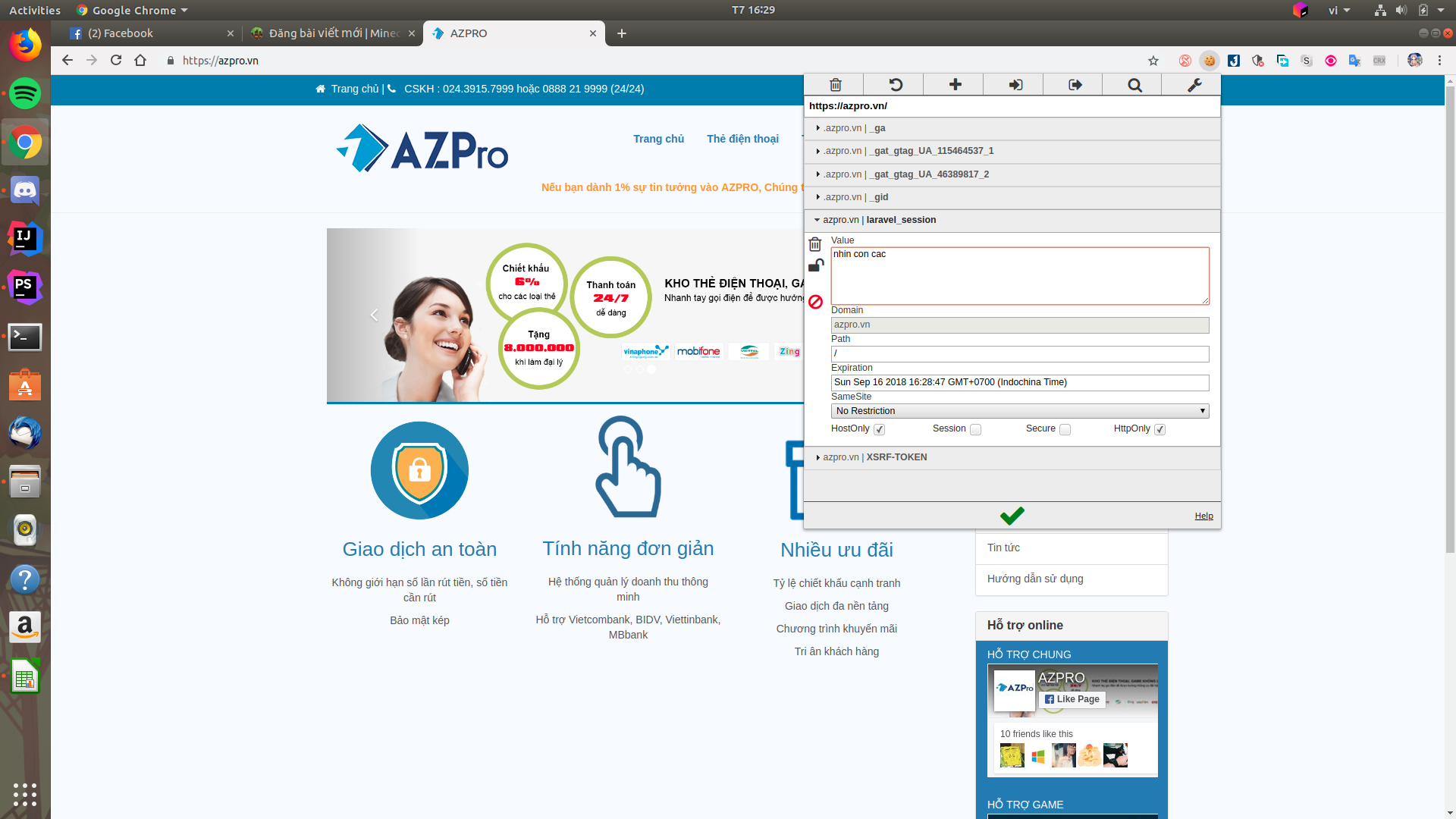This screenshot has height=819, width=1456.
Task: Click the cookie Expiration date field
Action: coord(1020,382)
